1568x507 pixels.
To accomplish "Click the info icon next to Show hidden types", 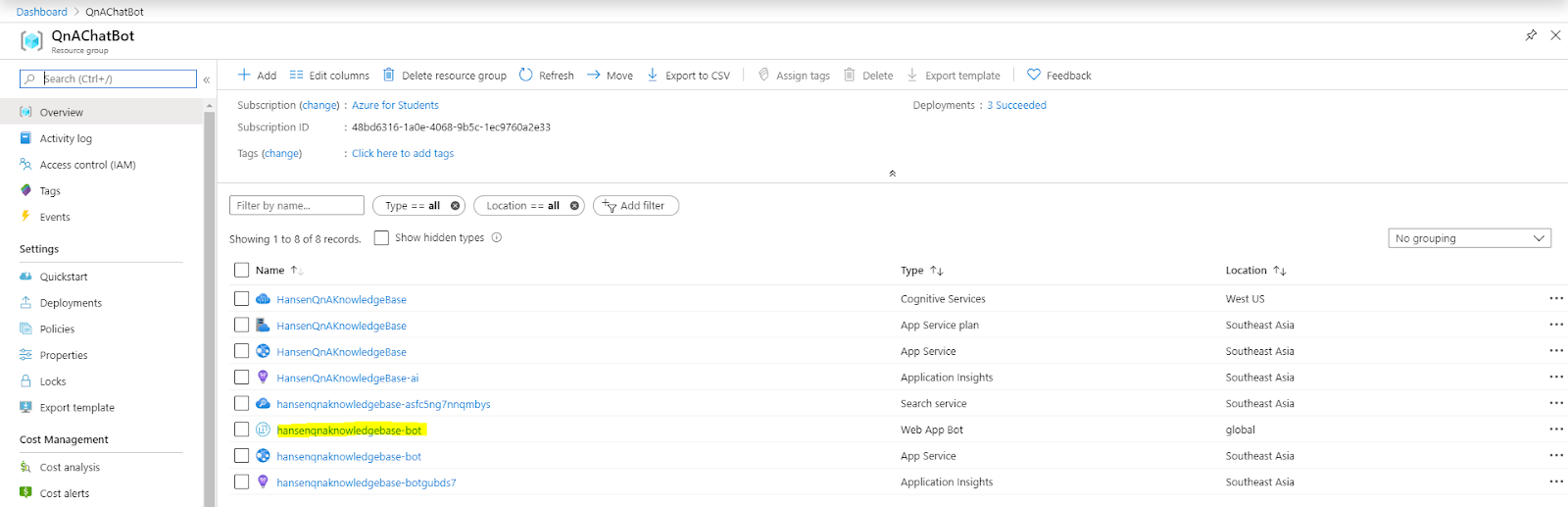I will 497,237.
